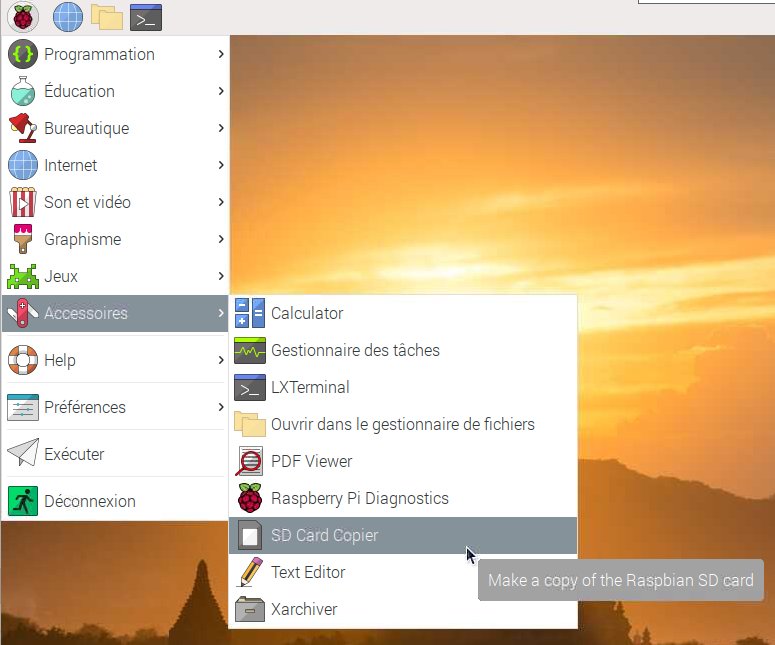Launch Xarchiver from the submenu
Screen dimensions: 775x645
403,609
